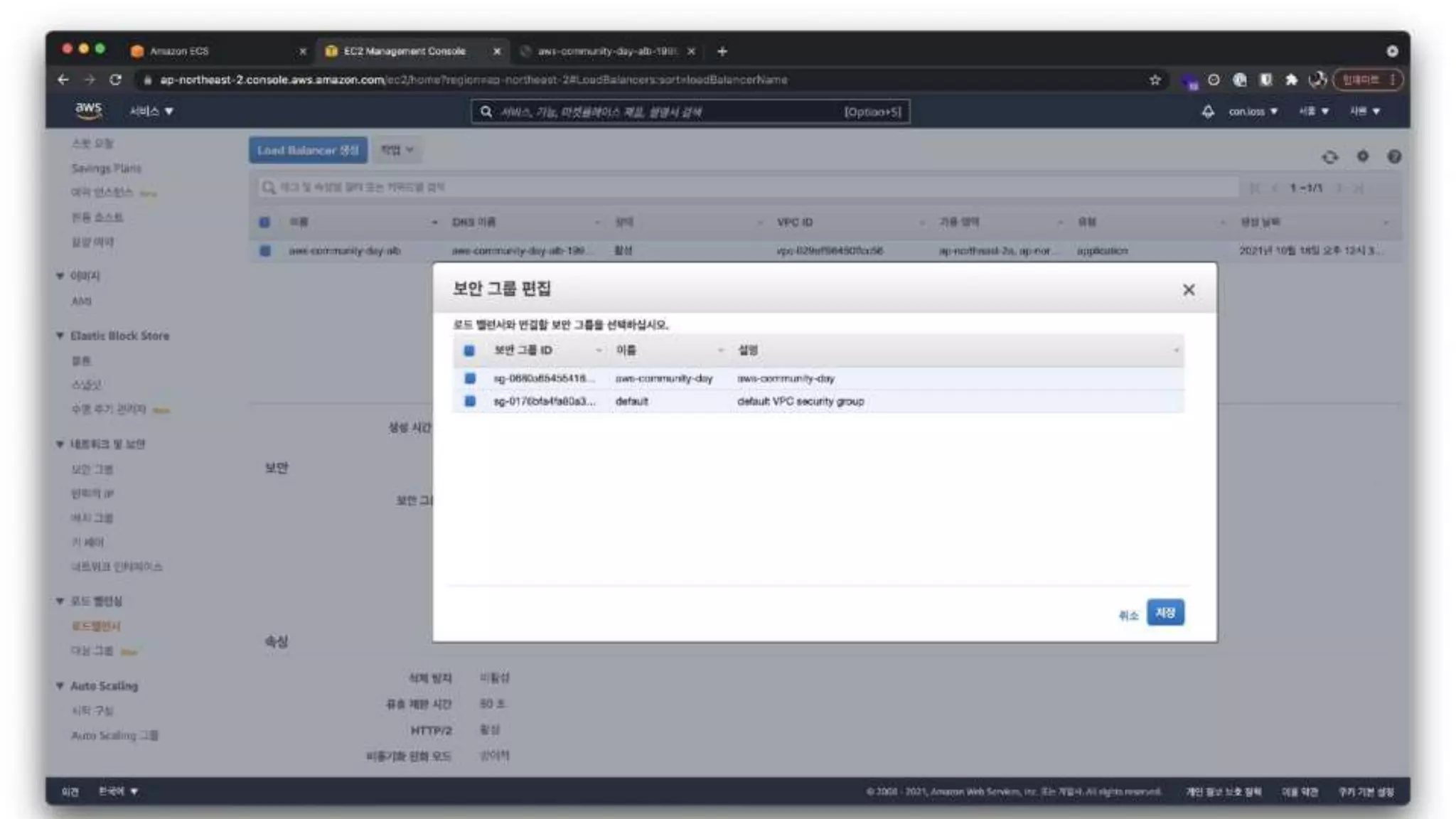
Task: Collapse the Auto Scaling sidebar section
Action: [60, 686]
